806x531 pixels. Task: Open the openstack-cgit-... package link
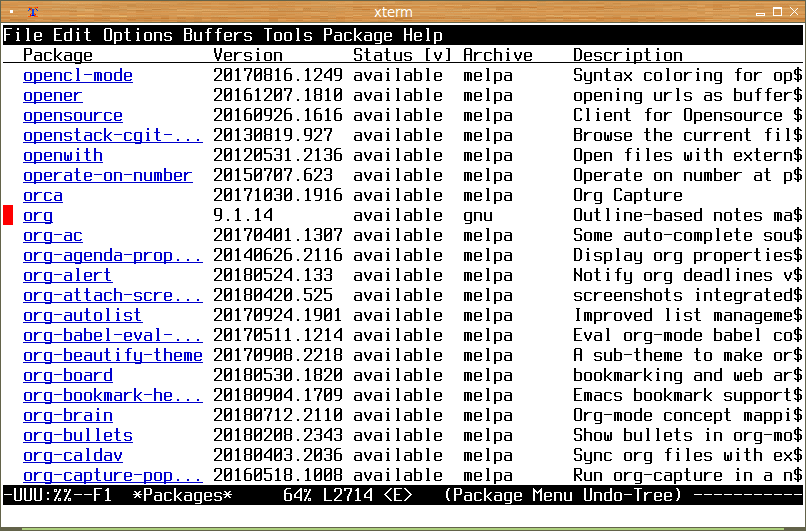pyautogui.click(x=113, y=136)
